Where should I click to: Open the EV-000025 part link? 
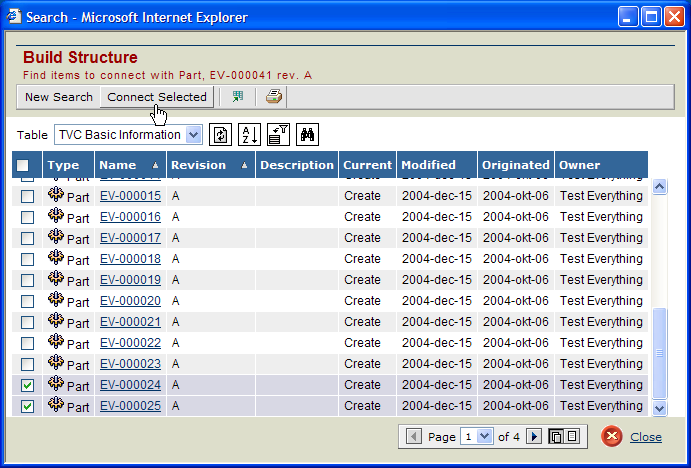(130, 406)
